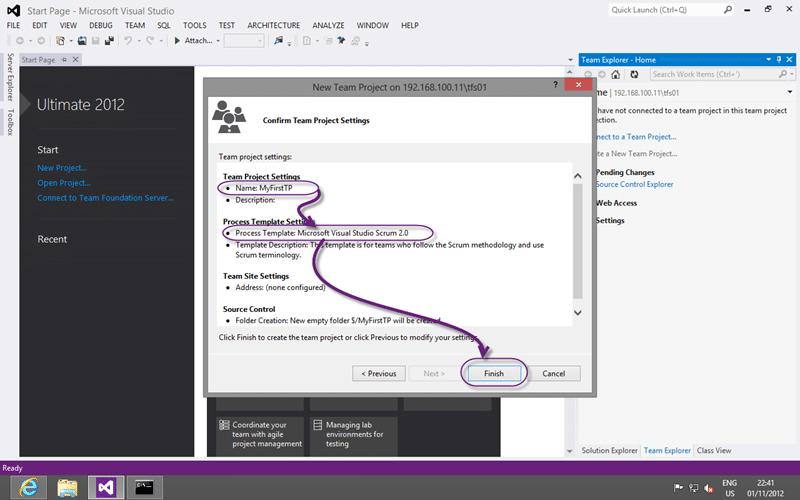This screenshot has height=500, width=800.
Task: Toggle the pin on the Start Page tab
Action: [64, 60]
